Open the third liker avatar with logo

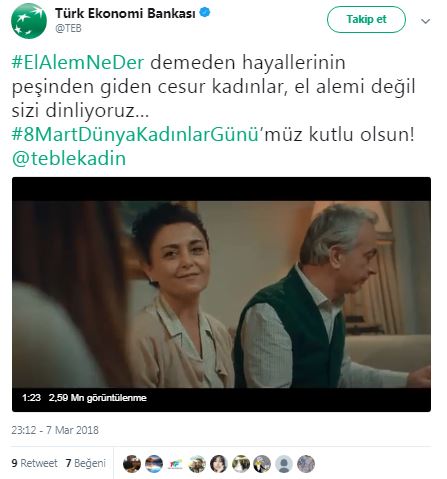(175, 464)
